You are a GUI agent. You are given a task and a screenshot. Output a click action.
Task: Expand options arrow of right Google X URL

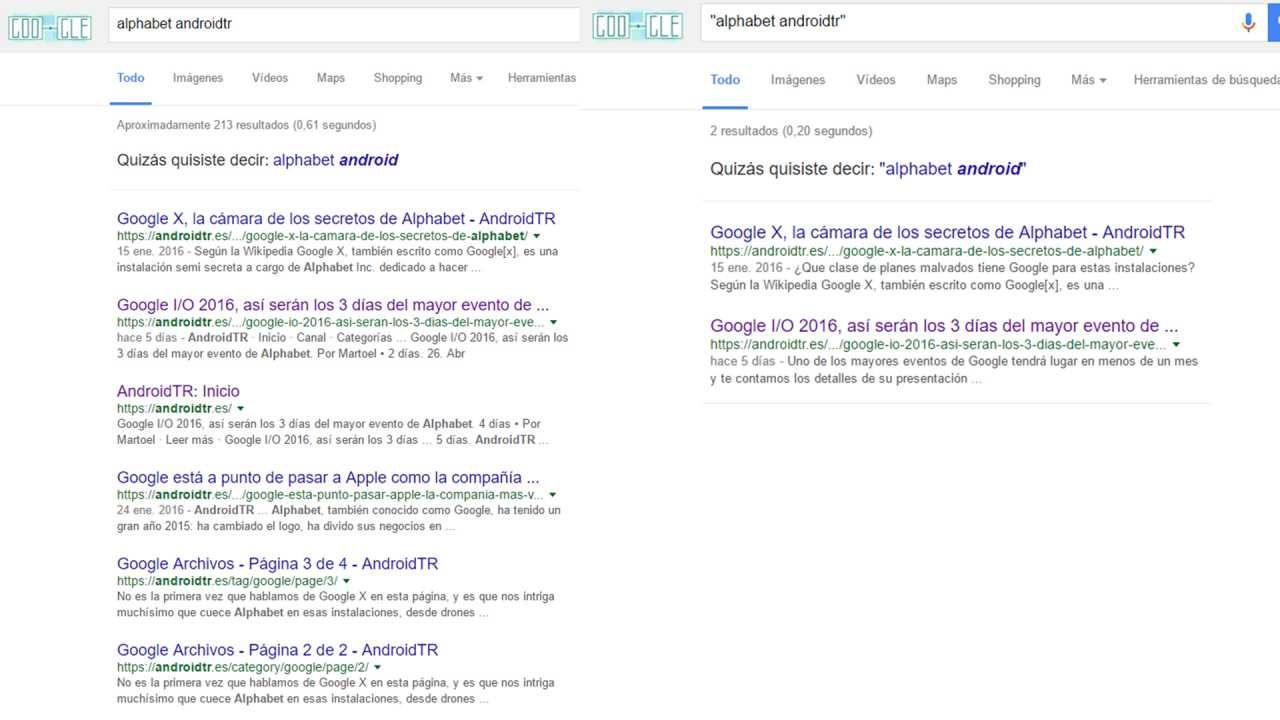[x=1153, y=251]
